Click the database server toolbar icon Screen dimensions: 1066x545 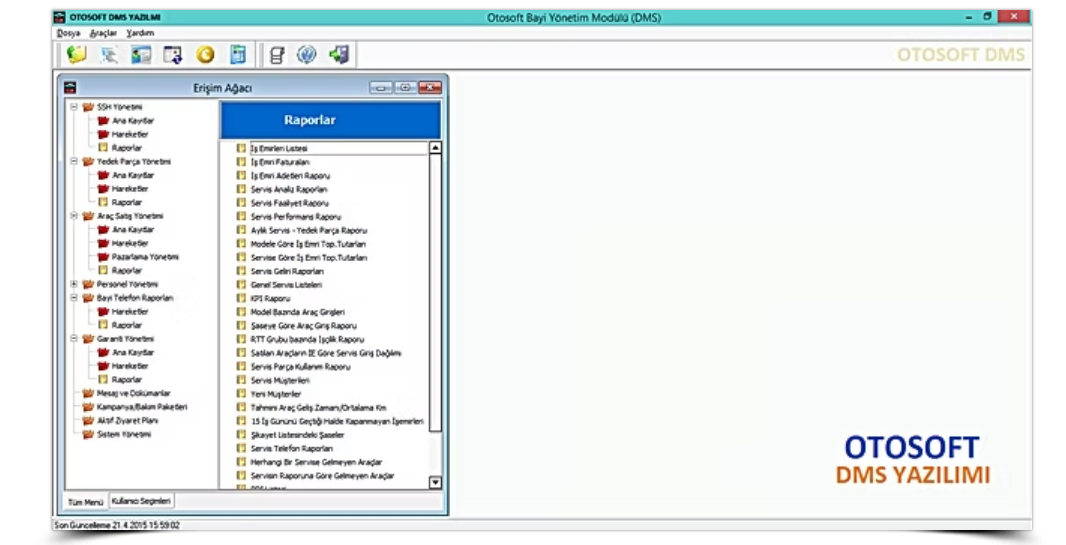click(x=277, y=55)
